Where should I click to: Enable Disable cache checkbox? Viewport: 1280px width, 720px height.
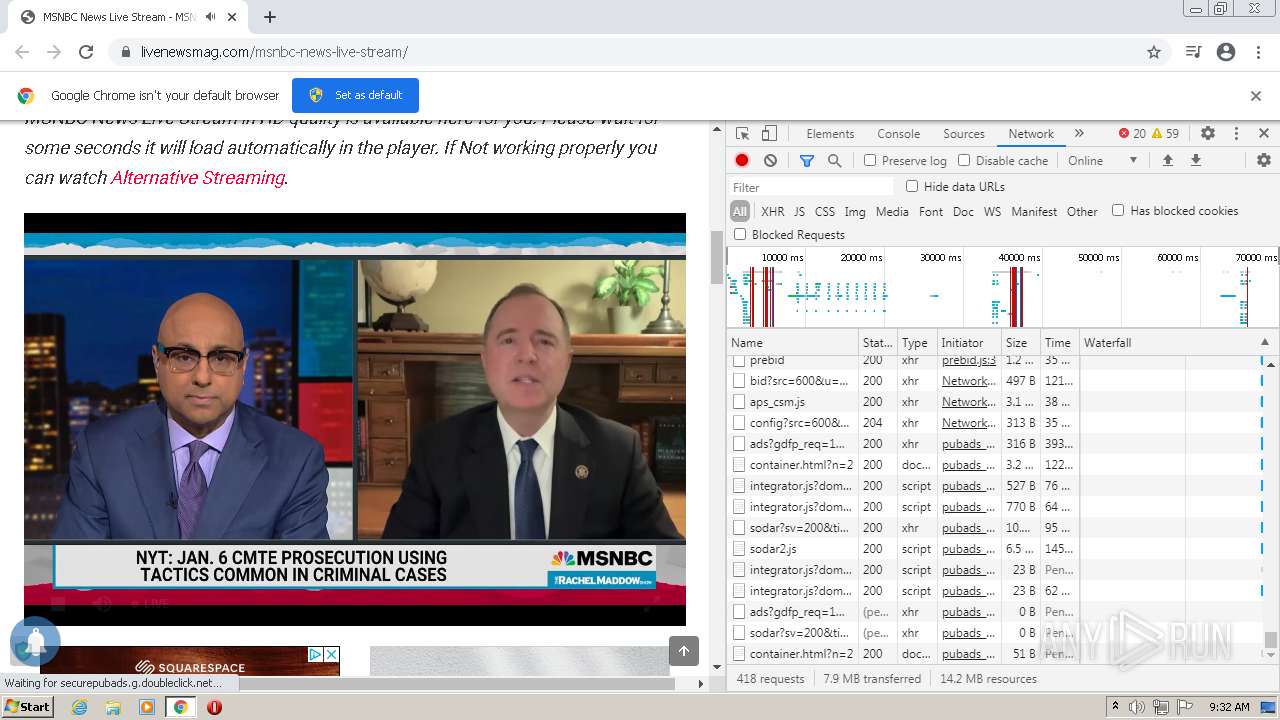(x=964, y=160)
